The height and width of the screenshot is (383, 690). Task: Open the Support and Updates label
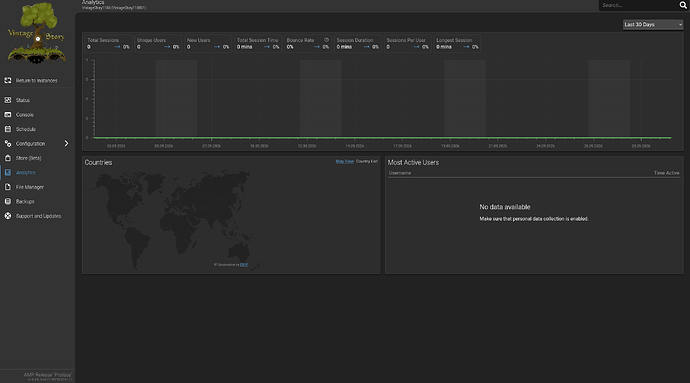coord(38,216)
